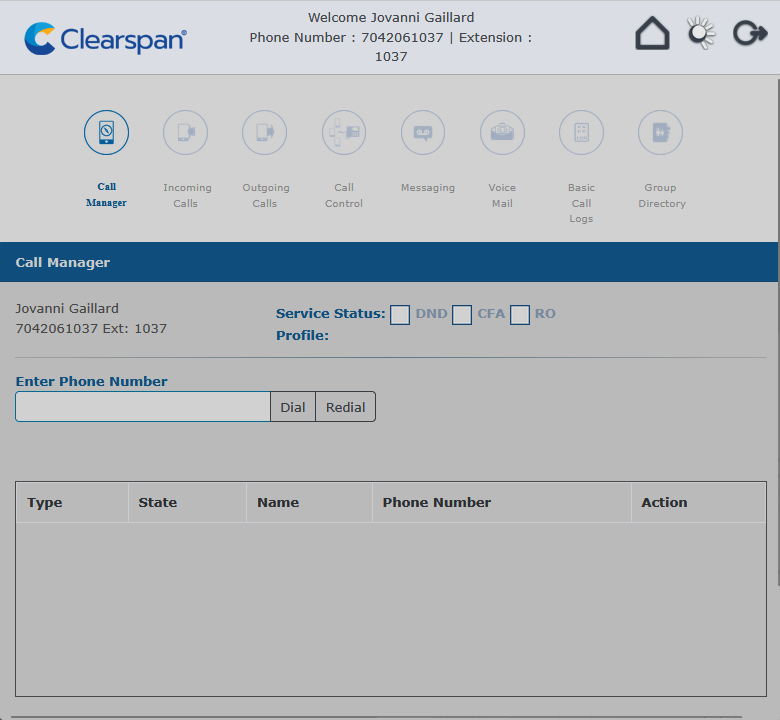
Task: Open the Group Directory icon
Action: [660, 133]
